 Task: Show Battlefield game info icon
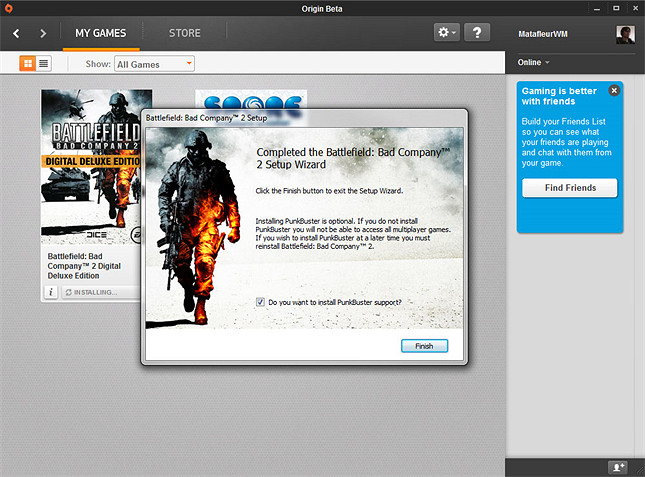coord(50,292)
